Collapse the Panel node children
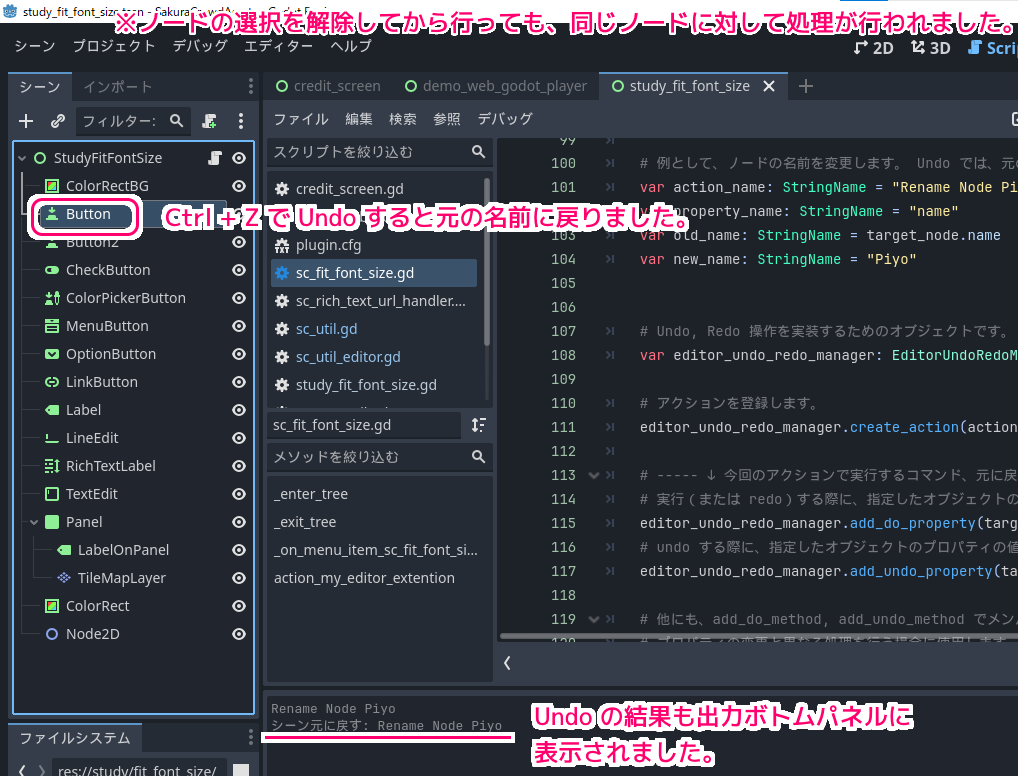Viewport: 1018px width, 776px height. click(x=34, y=522)
